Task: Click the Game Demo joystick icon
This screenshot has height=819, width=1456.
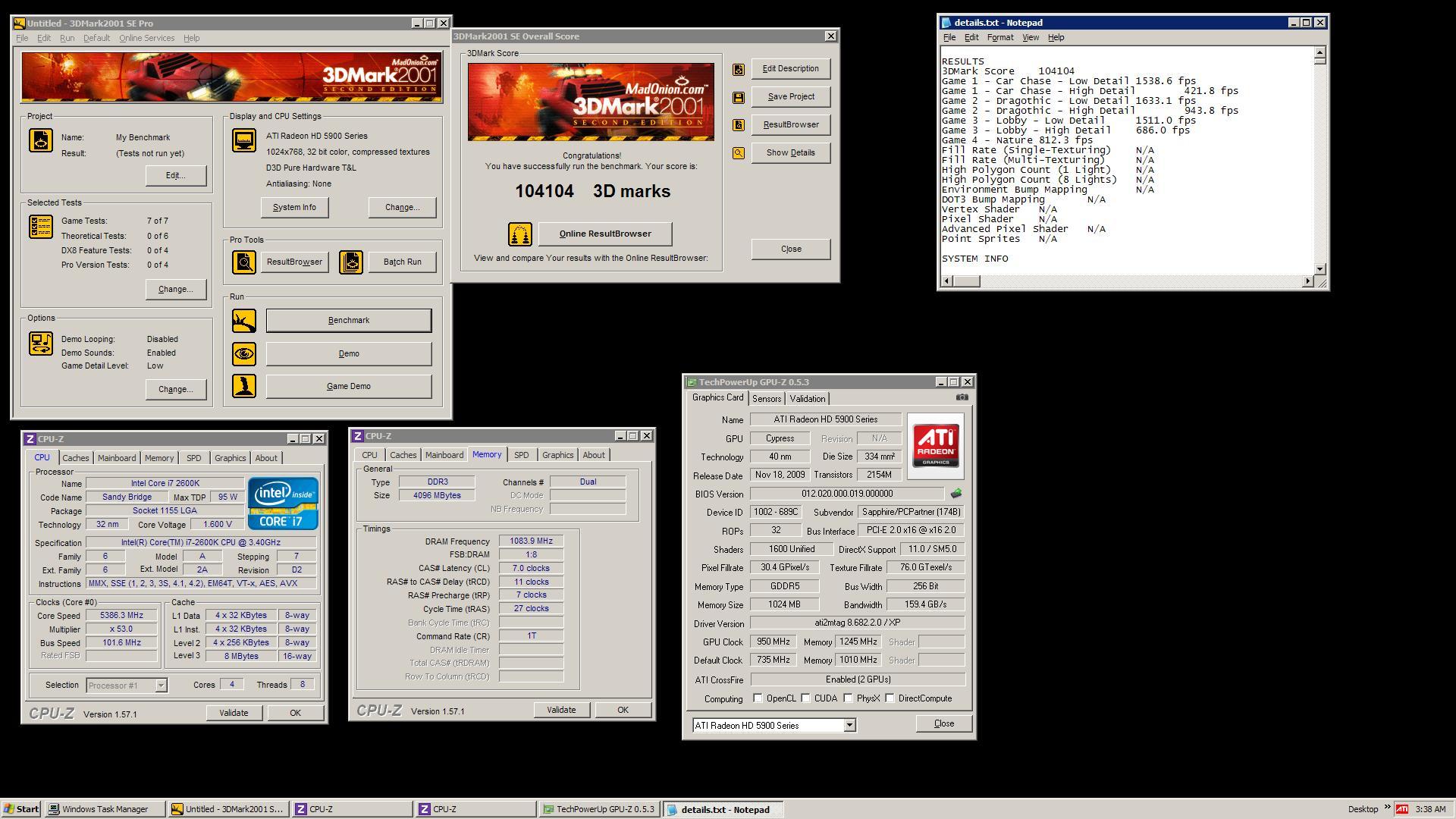Action: point(244,386)
